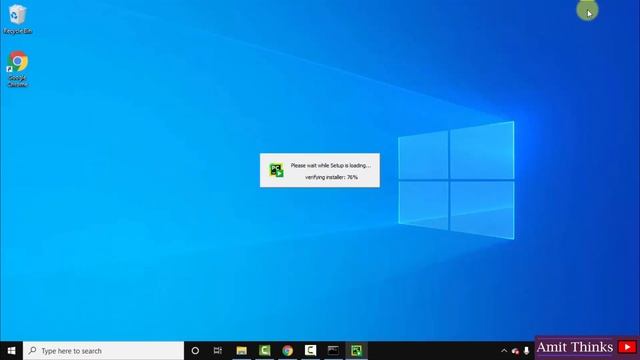Click 'Please wait while Setup is loading' text
Screen dimensions: 640x360
coord(331,166)
